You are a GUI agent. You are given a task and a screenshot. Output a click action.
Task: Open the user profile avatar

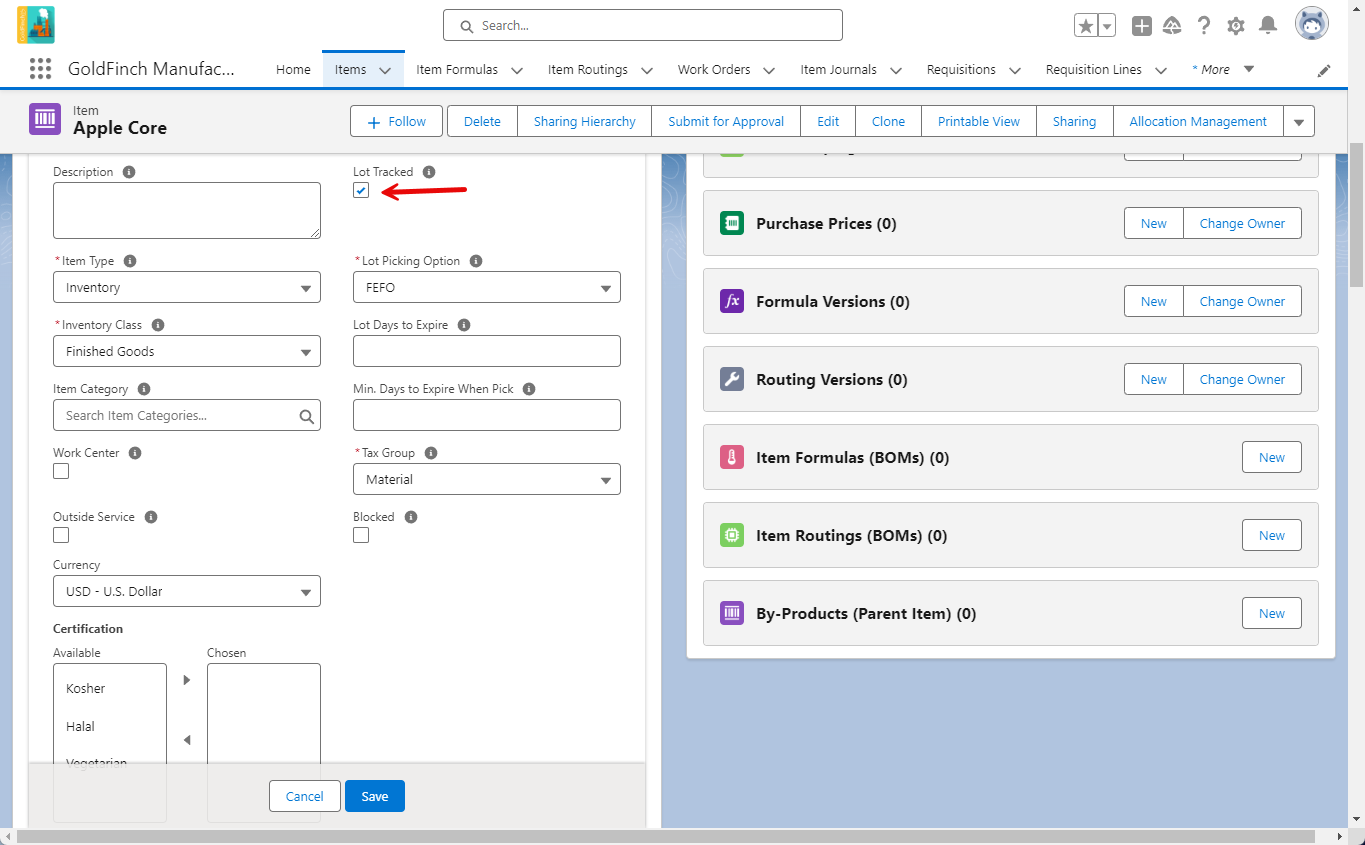1312,24
